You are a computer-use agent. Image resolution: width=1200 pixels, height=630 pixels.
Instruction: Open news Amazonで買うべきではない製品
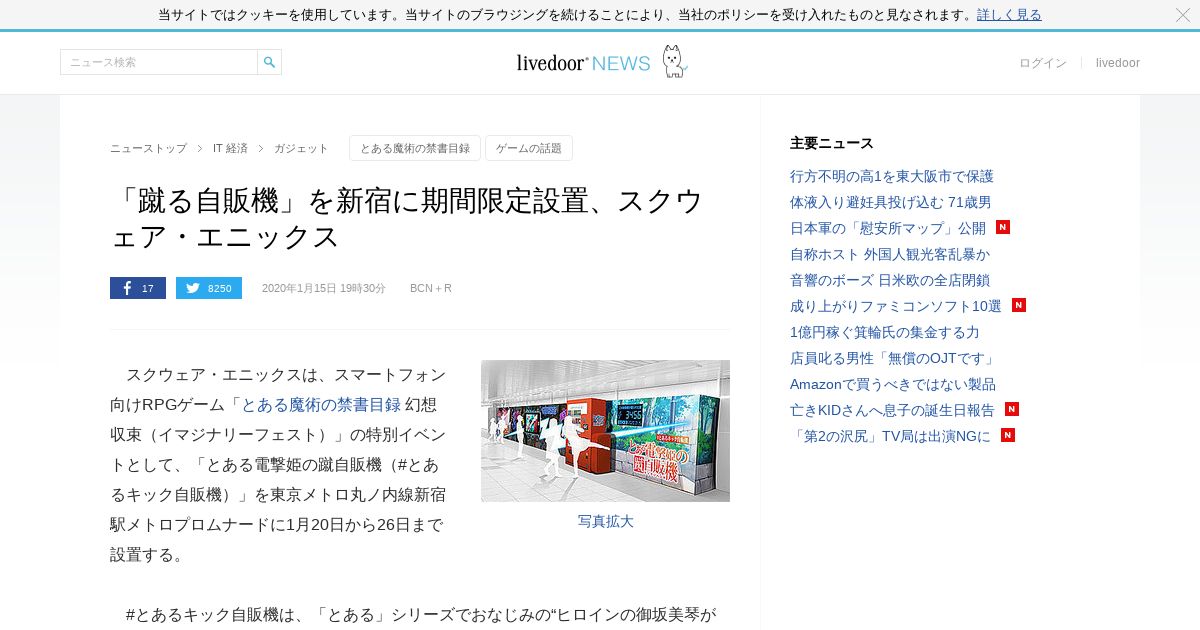coord(893,384)
